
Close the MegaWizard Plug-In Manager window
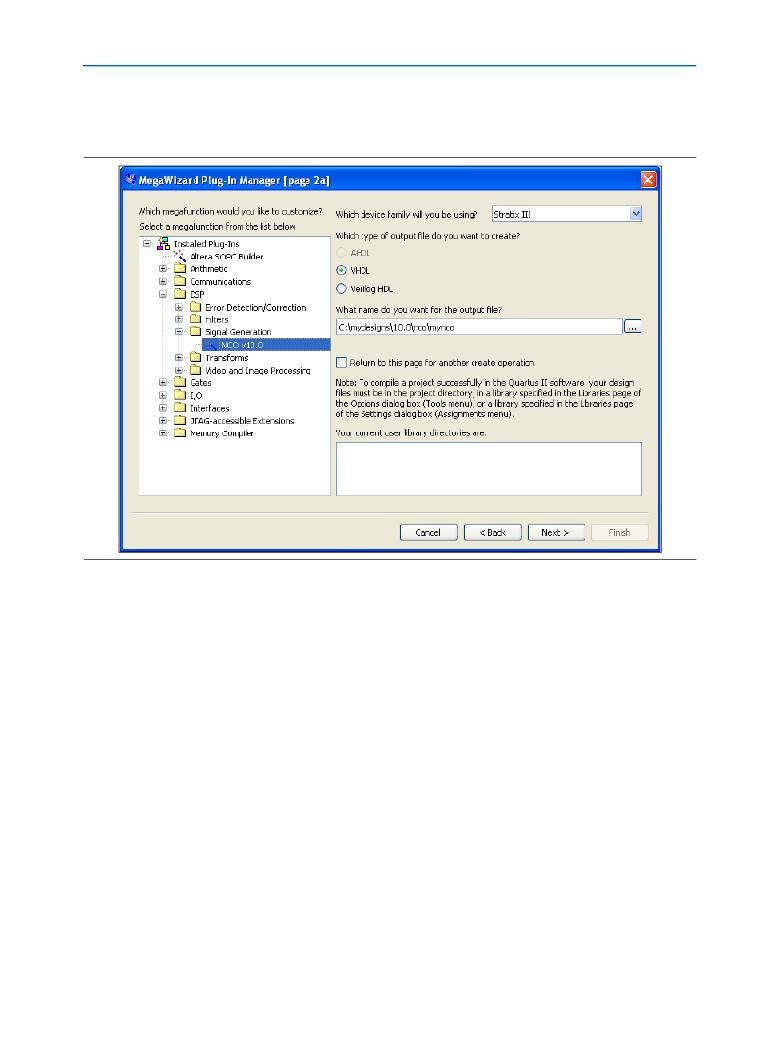[x=648, y=179]
